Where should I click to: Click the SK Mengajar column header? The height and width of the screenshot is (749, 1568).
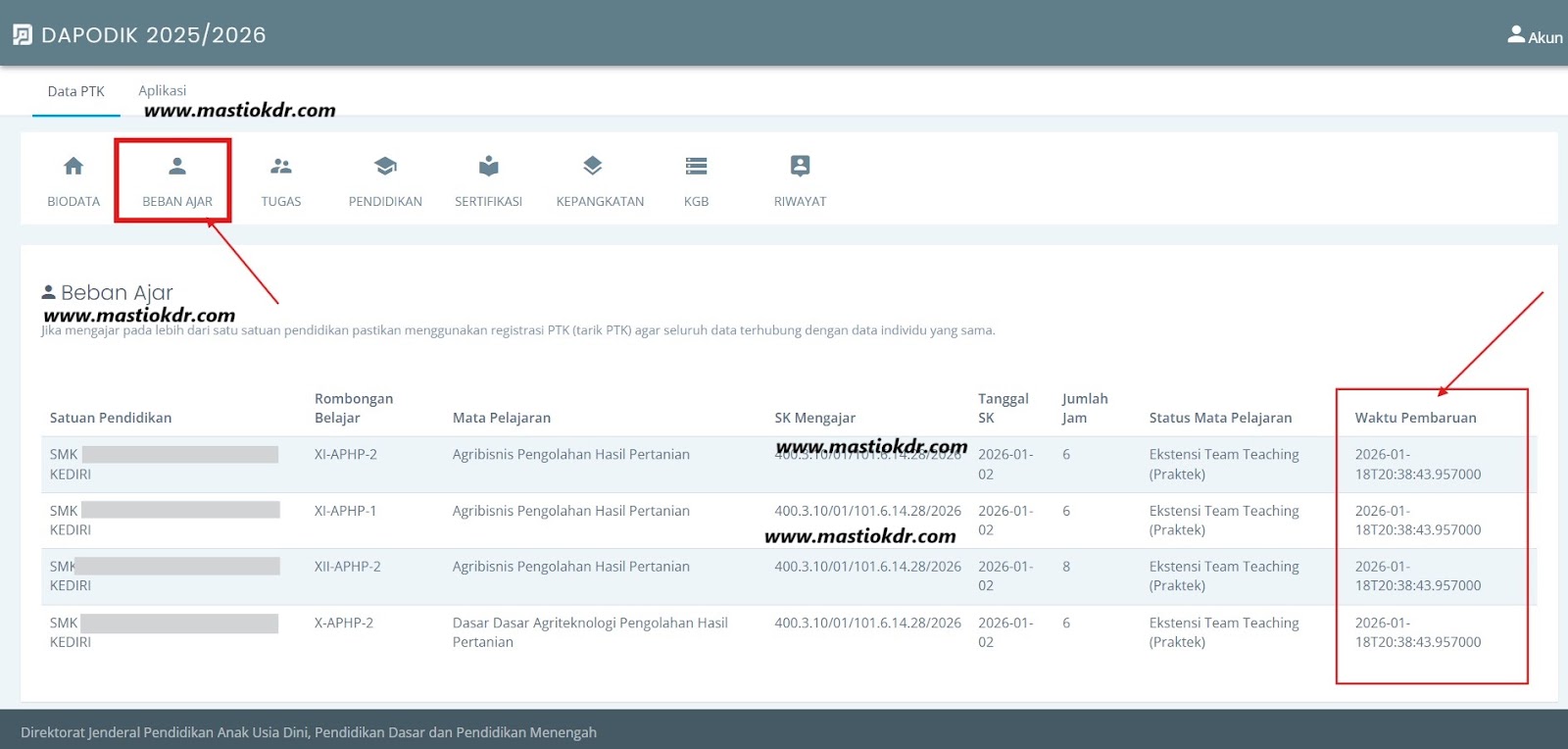[815, 418]
